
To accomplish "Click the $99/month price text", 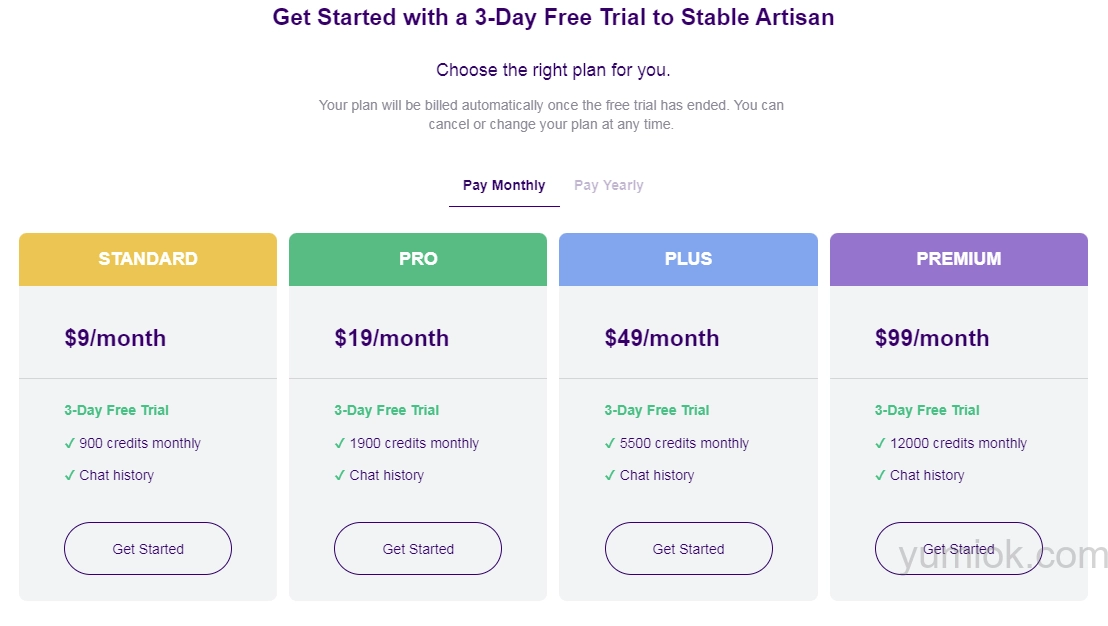I will coord(932,338).
